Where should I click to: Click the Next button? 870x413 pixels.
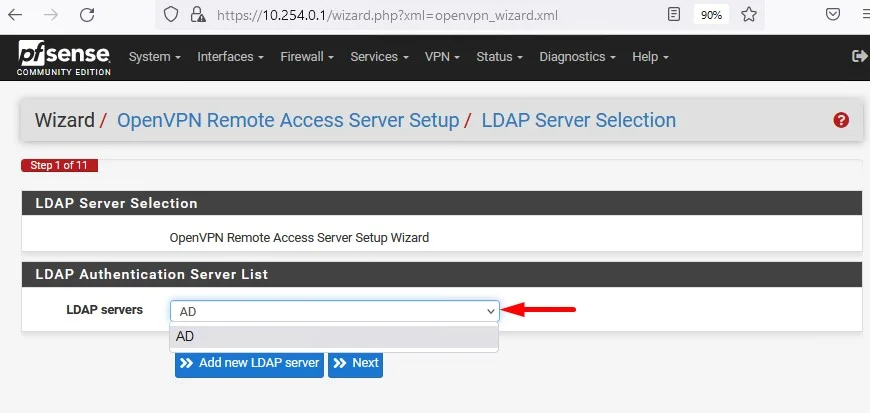pyautogui.click(x=355, y=363)
